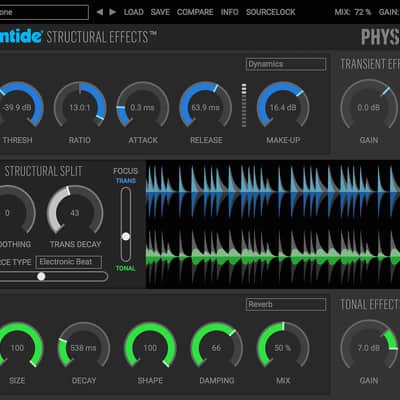
Task: Click the blue transient waveform display
Action: [273, 192]
